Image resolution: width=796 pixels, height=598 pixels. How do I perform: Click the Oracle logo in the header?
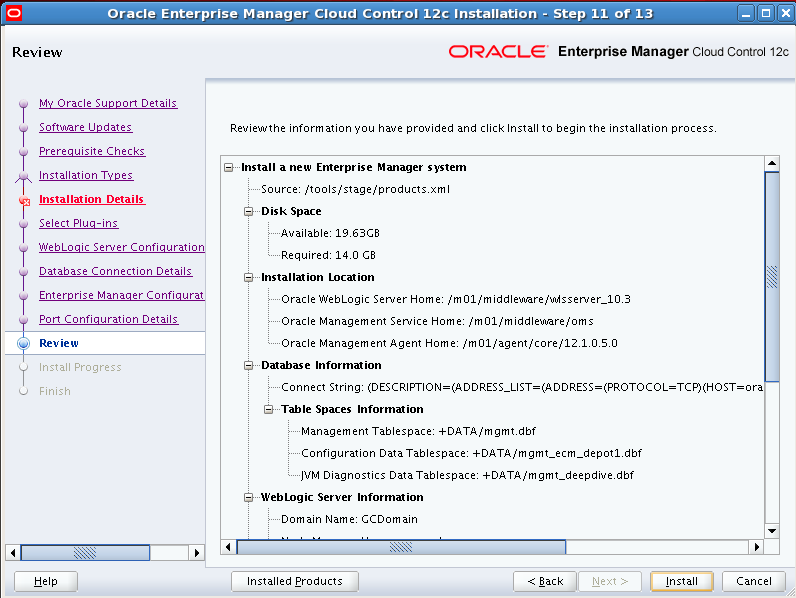pyautogui.click(x=498, y=52)
